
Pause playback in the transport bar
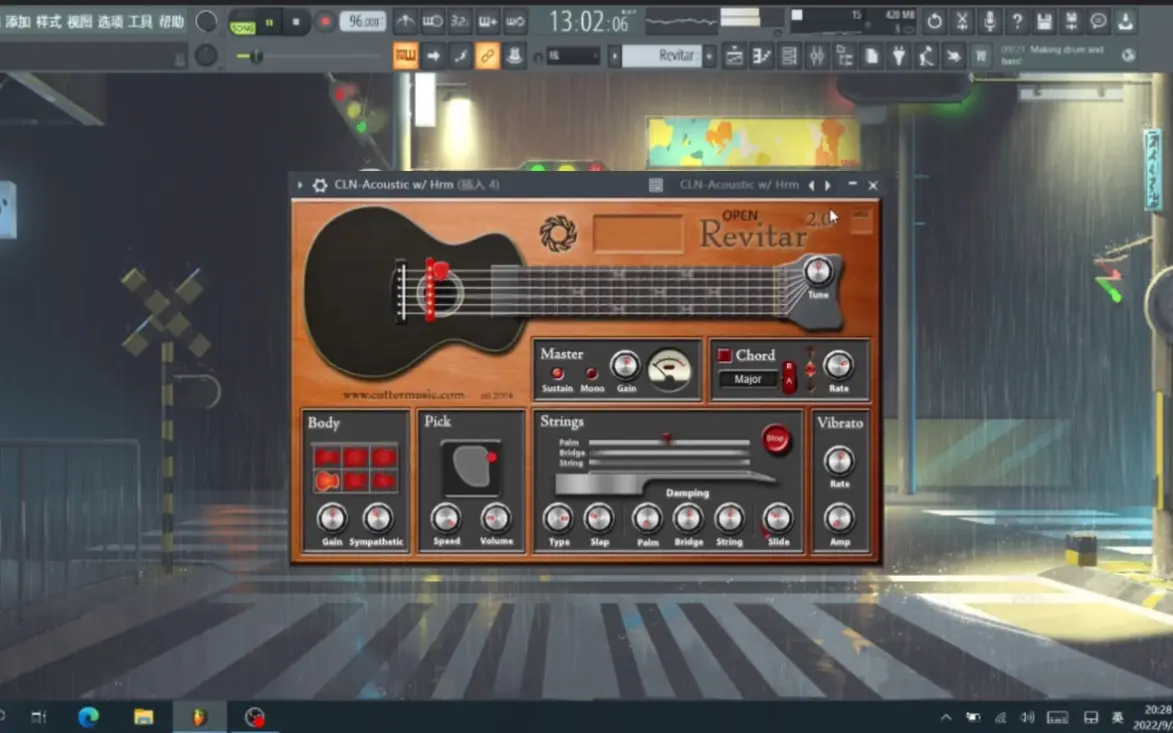pyautogui.click(x=269, y=22)
